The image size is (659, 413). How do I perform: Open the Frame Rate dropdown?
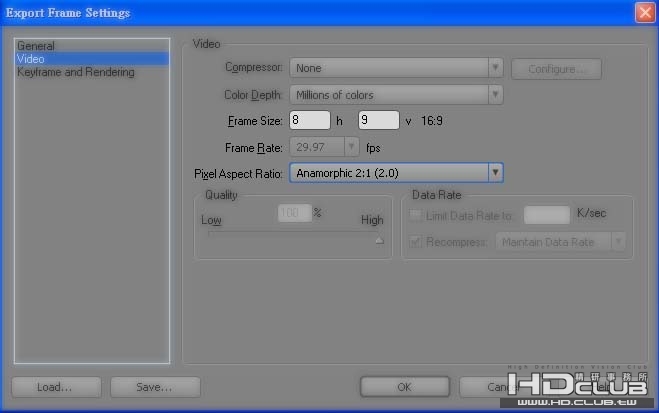click(x=324, y=147)
